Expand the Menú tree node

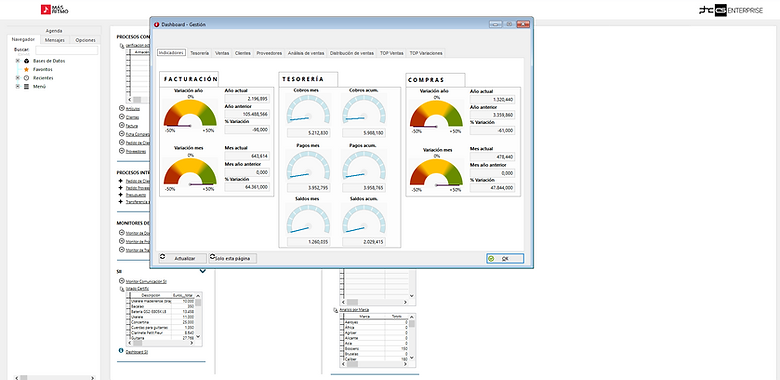point(17,86)
